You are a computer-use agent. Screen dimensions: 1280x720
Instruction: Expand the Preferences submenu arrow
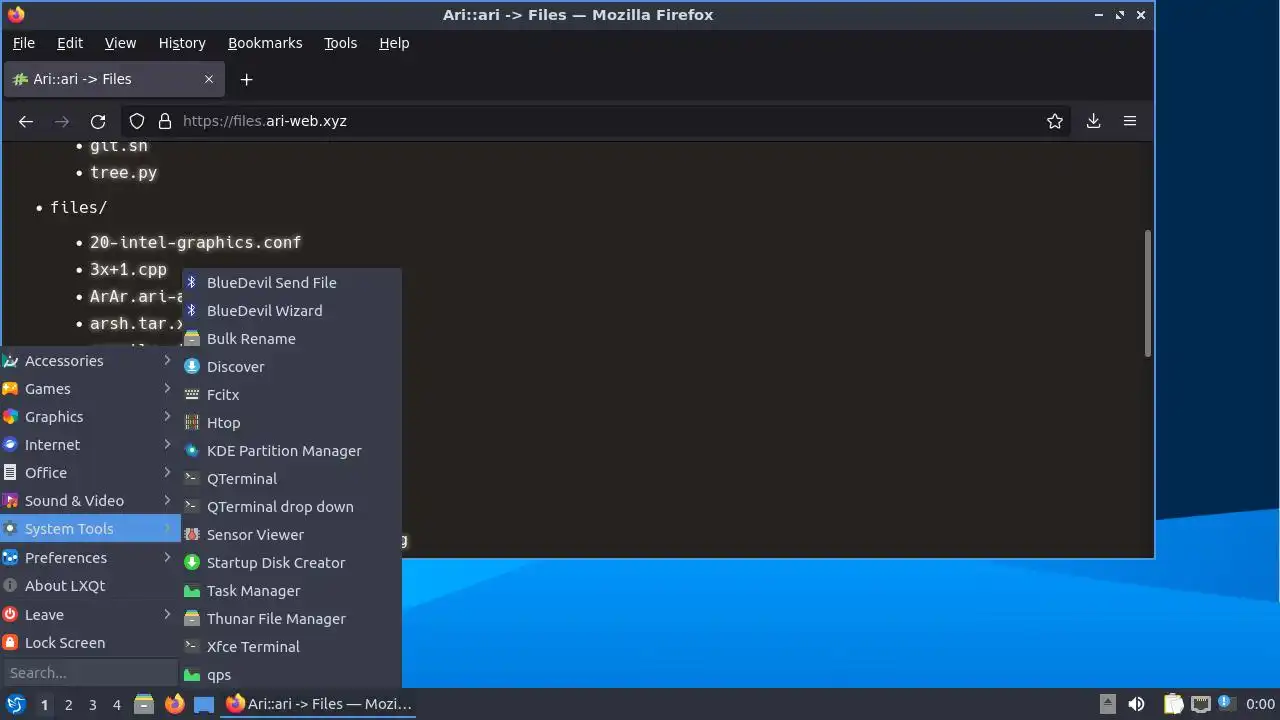point(167,558)
